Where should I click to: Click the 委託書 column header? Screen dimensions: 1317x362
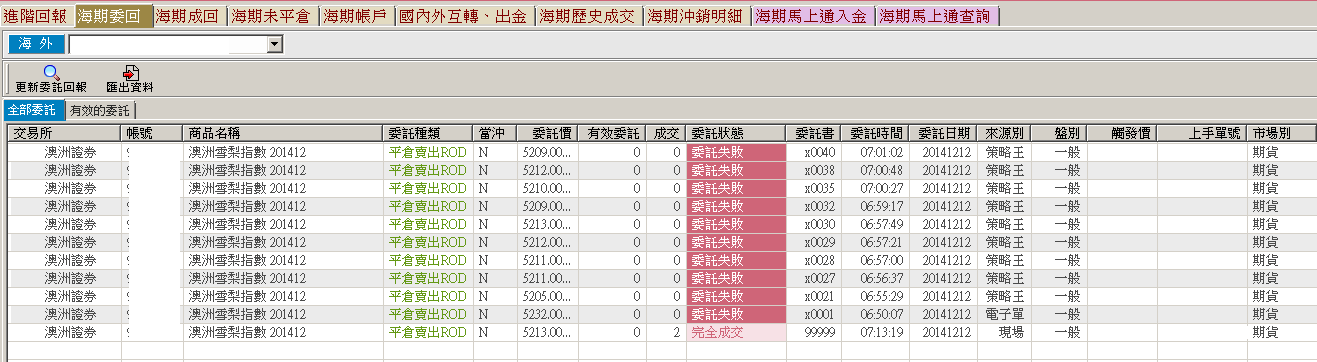pyautogui.click(x=813, y=133)
